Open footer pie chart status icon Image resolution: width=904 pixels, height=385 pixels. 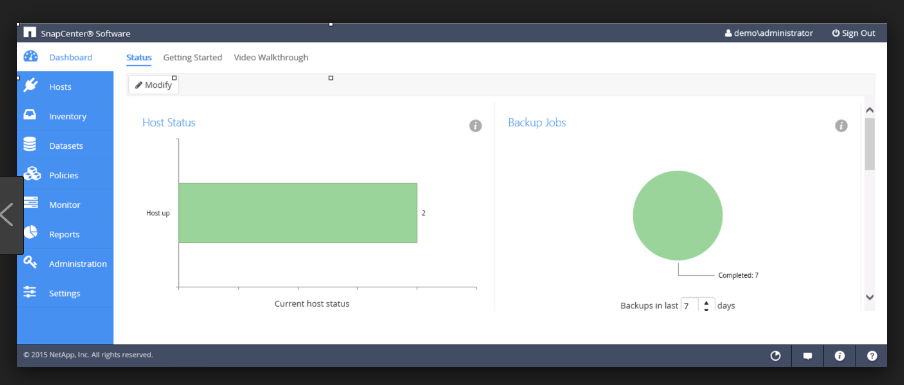tap(775, 356)
